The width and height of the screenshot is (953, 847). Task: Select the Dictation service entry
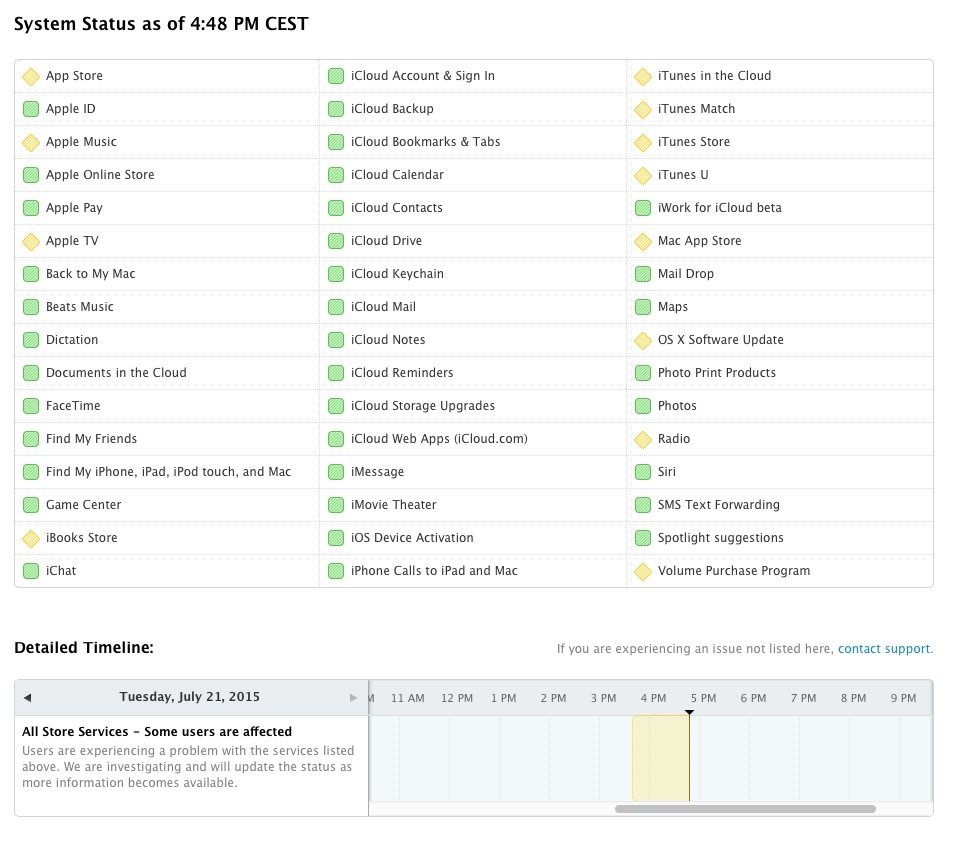(167, 340)
